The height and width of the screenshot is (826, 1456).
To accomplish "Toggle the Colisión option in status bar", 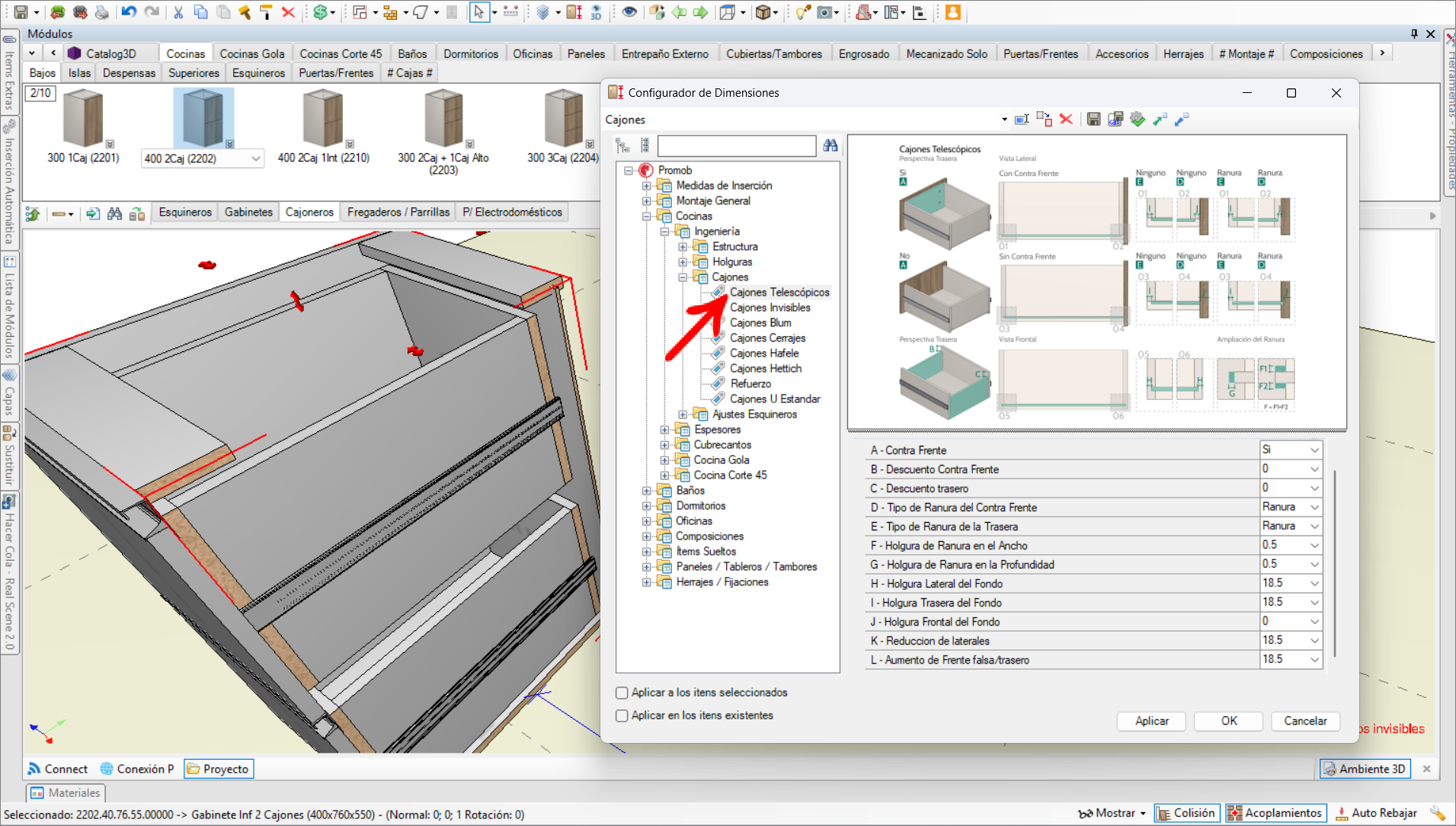I will [1186, 813].
